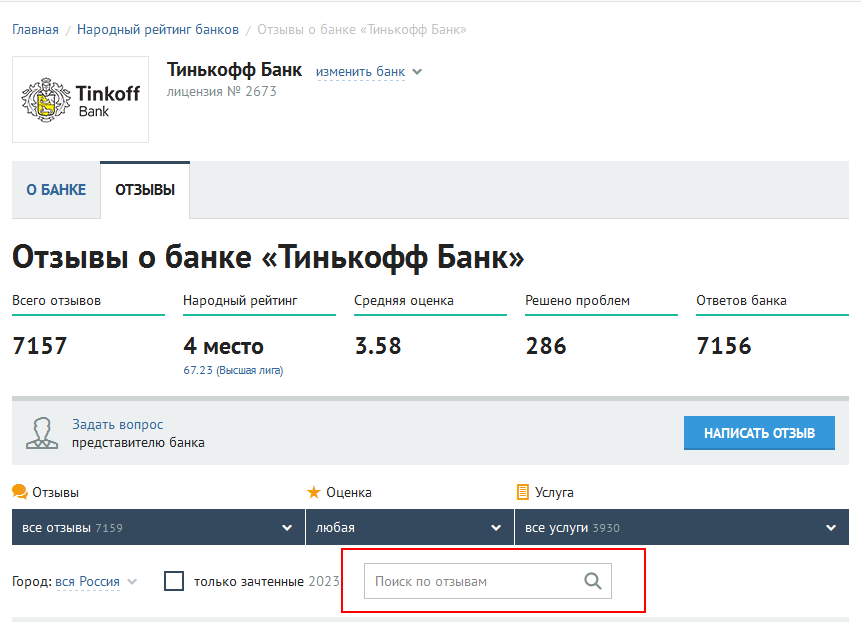Image resolution: width=861 pixels, height=622 pixels.
Task: Click the bank answers value '7156'
Action: 724,346
